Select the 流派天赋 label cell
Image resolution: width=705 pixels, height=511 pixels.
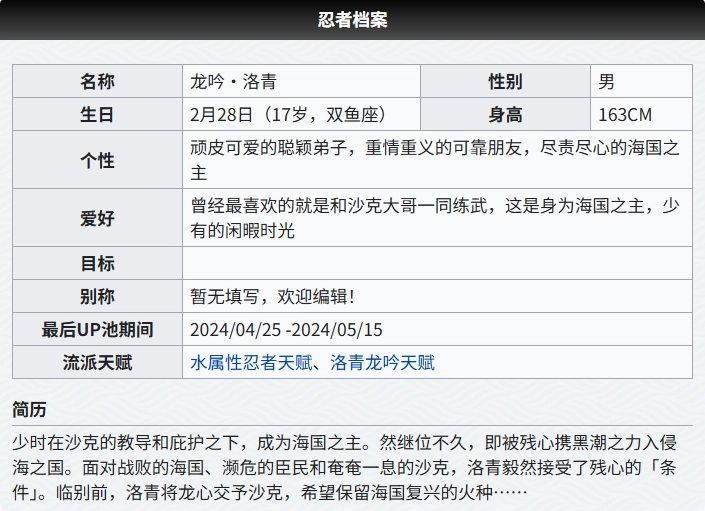(x=97, y=363)
